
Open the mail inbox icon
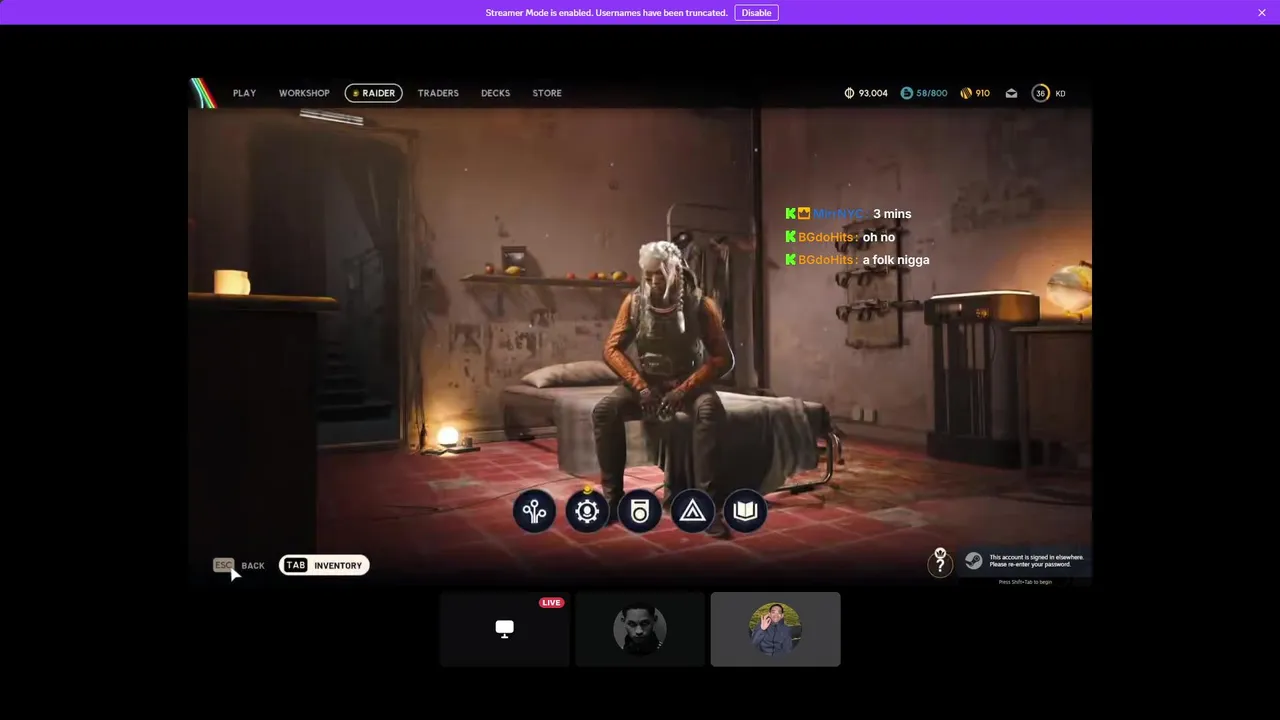click(x=1012, y=93)
